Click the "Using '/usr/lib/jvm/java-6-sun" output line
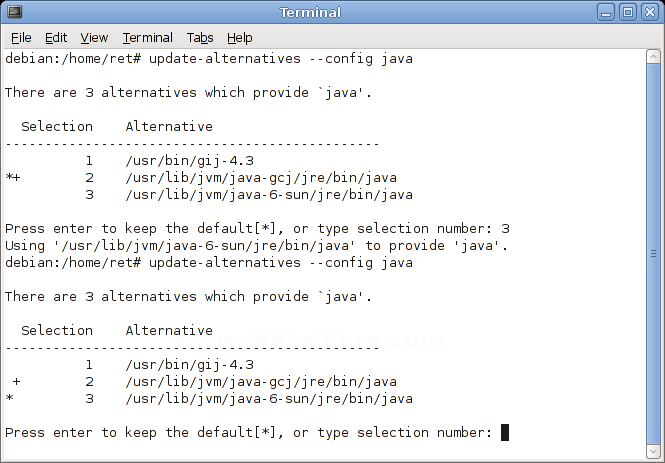This screenshot has height=463, width=665. point(257,245)
